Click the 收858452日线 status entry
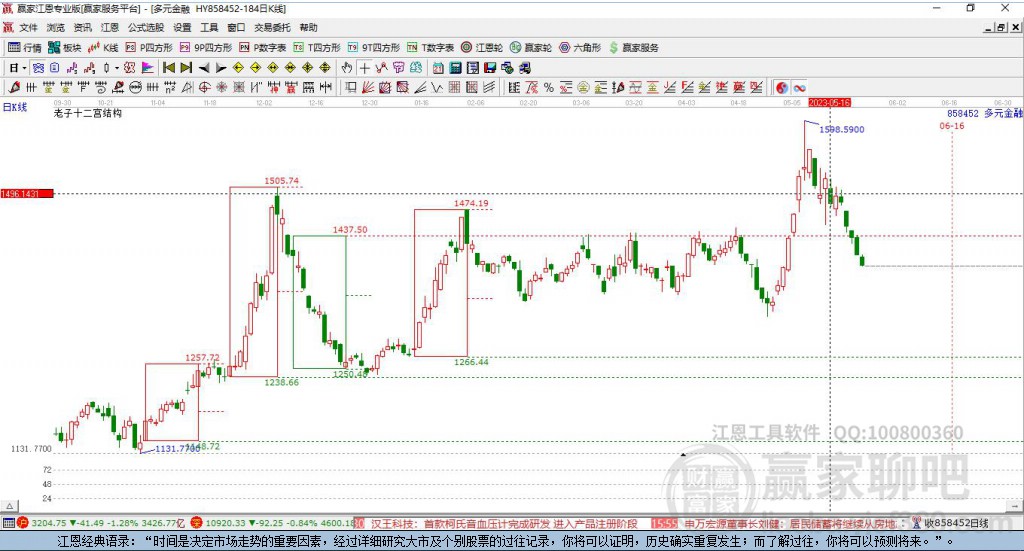 (956, 523)
